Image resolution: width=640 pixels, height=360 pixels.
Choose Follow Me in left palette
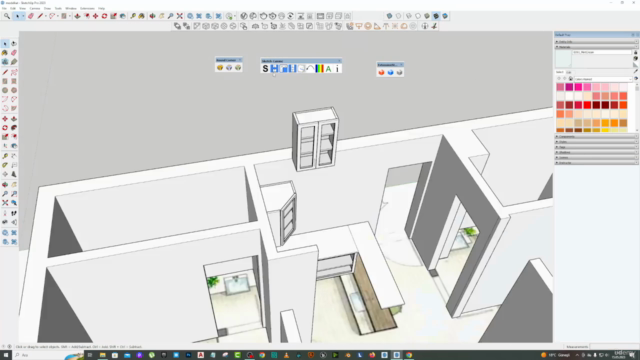click(14, 128)
